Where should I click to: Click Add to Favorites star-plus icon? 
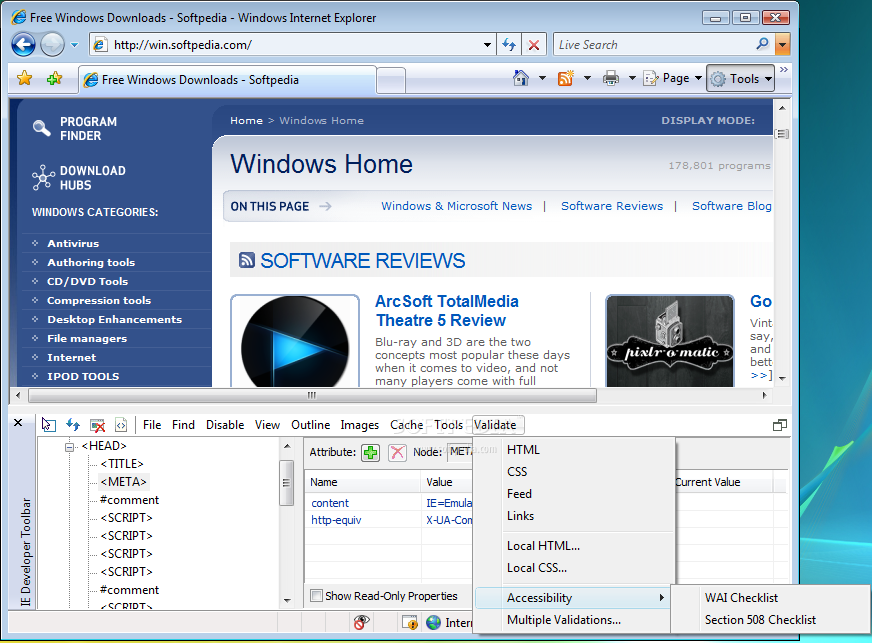[54, 78]
